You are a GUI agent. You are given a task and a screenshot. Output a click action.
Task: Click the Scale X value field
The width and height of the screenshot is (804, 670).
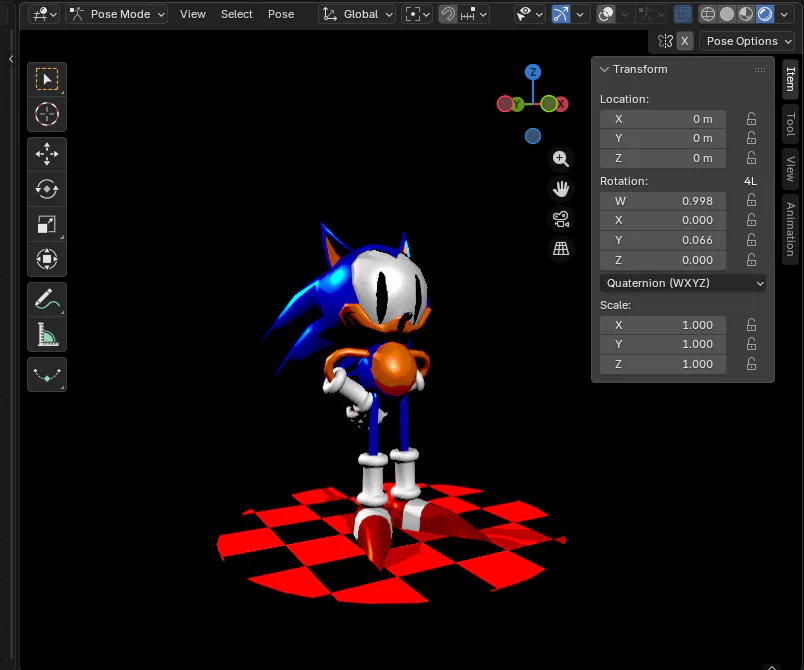point(663,325)
